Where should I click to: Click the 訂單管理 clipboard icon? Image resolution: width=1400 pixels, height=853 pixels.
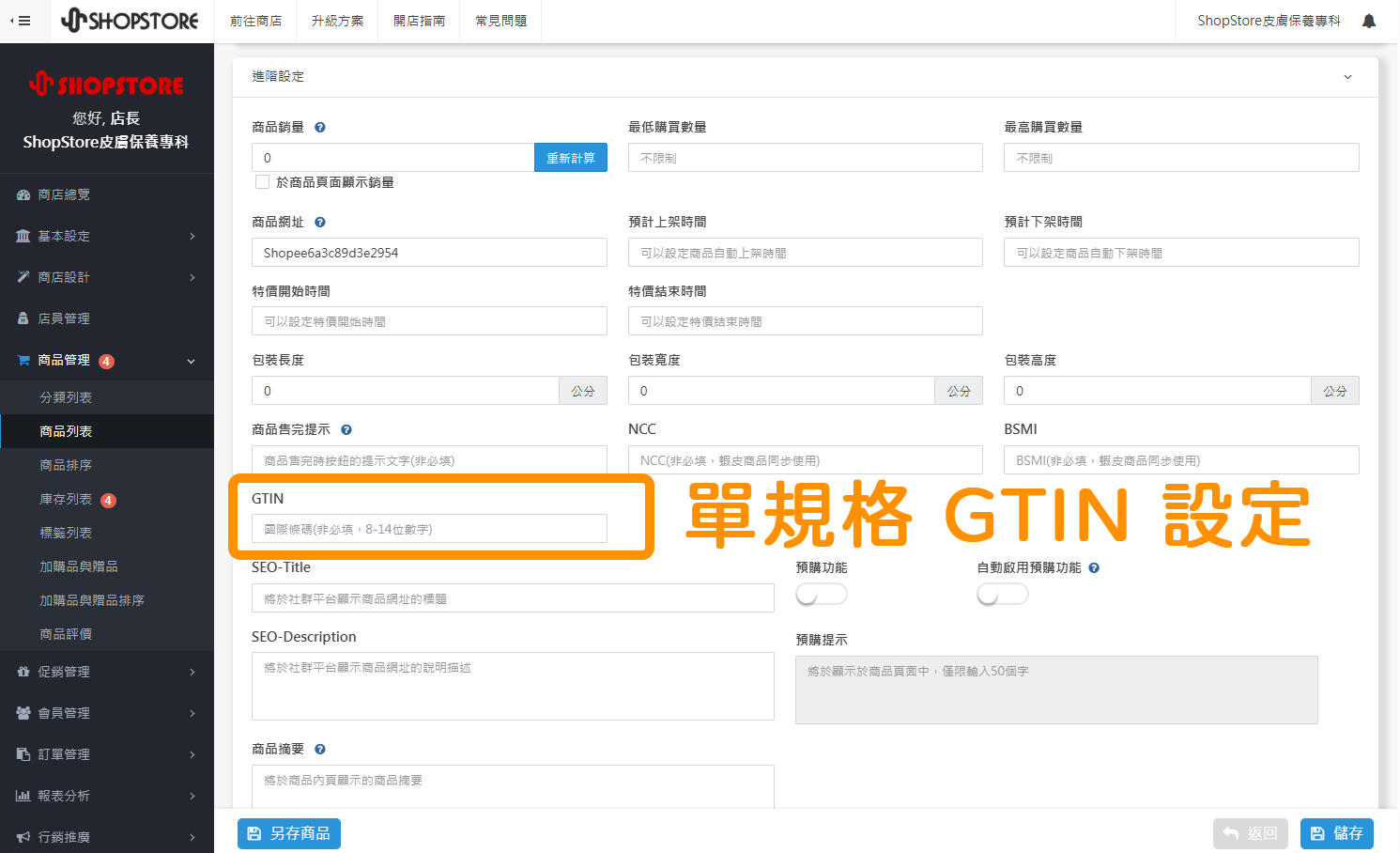coord(23,754)
